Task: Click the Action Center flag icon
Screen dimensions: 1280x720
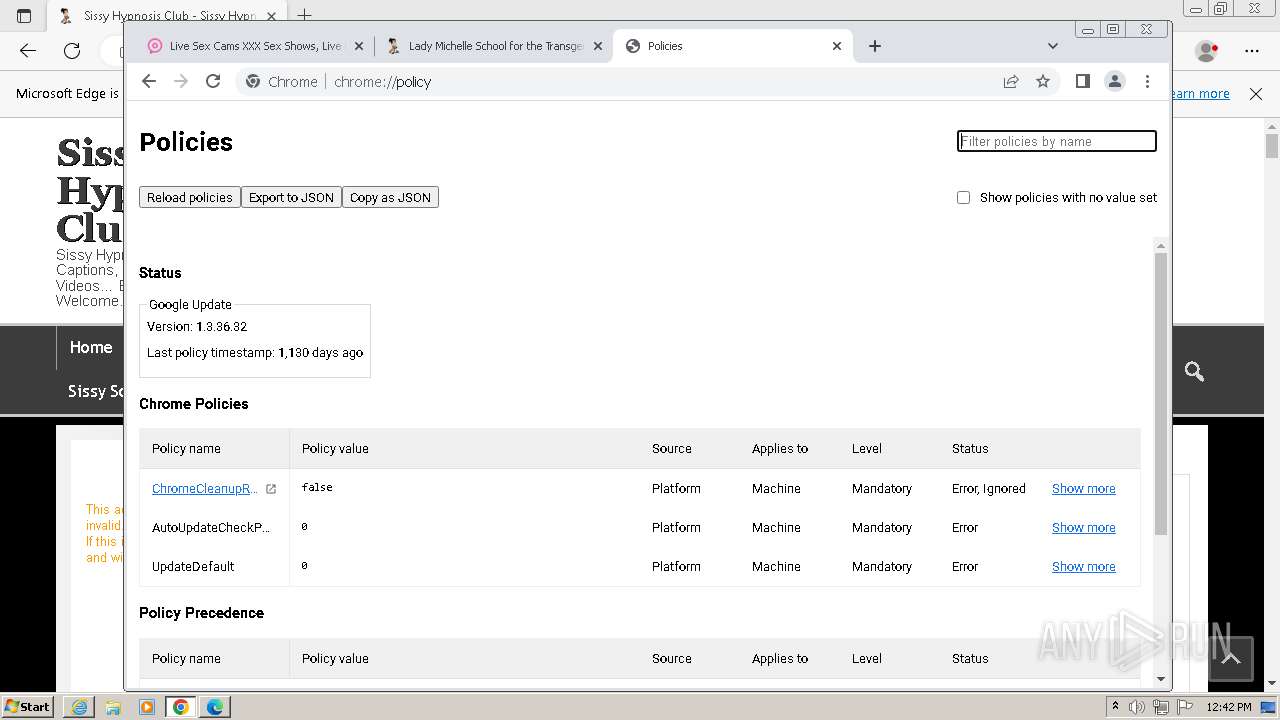Action: [1184, 707]
